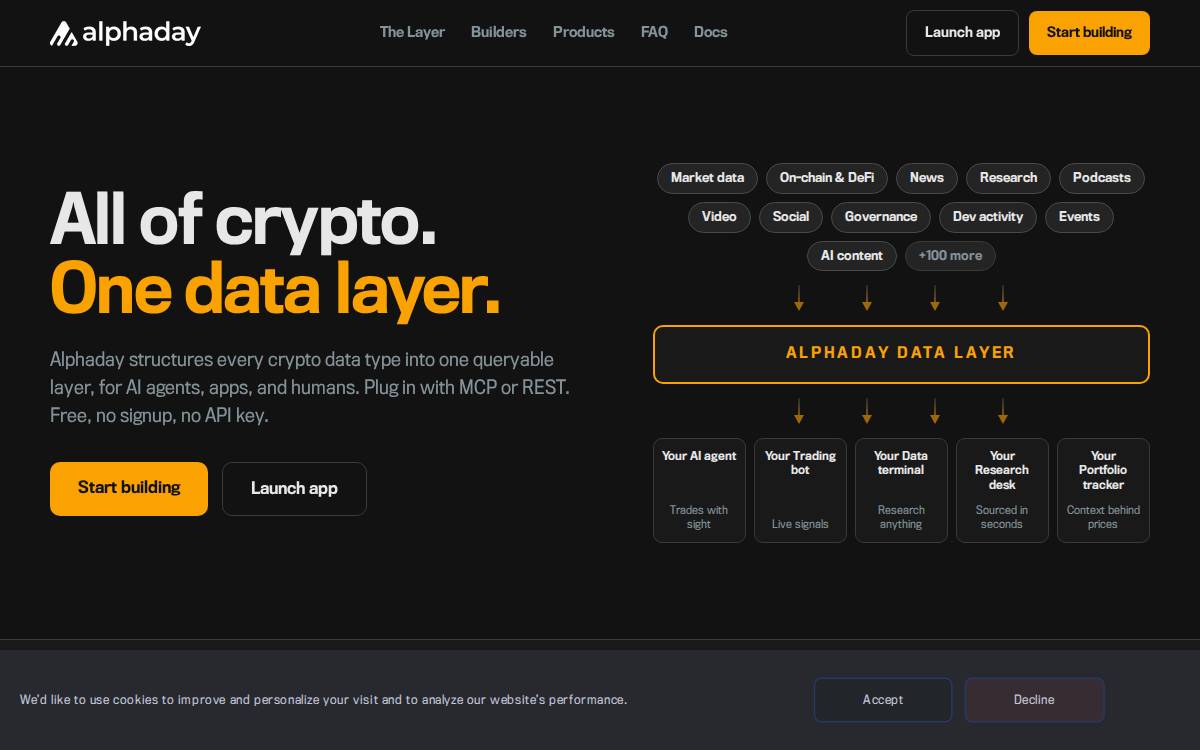
Task: Select the Social chip
Action: (x=791, y=217)
